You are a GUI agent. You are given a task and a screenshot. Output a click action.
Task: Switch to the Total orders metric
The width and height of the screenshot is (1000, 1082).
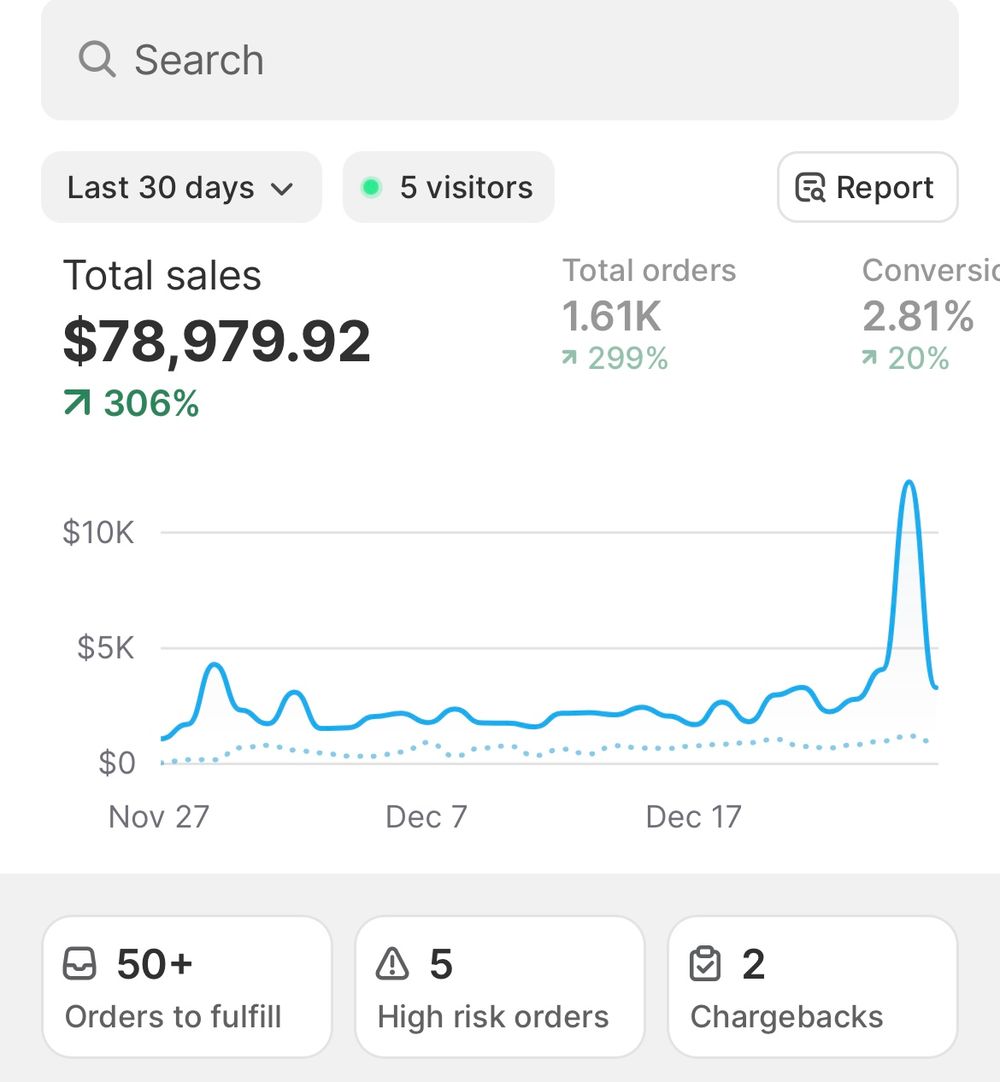(648, 314)
